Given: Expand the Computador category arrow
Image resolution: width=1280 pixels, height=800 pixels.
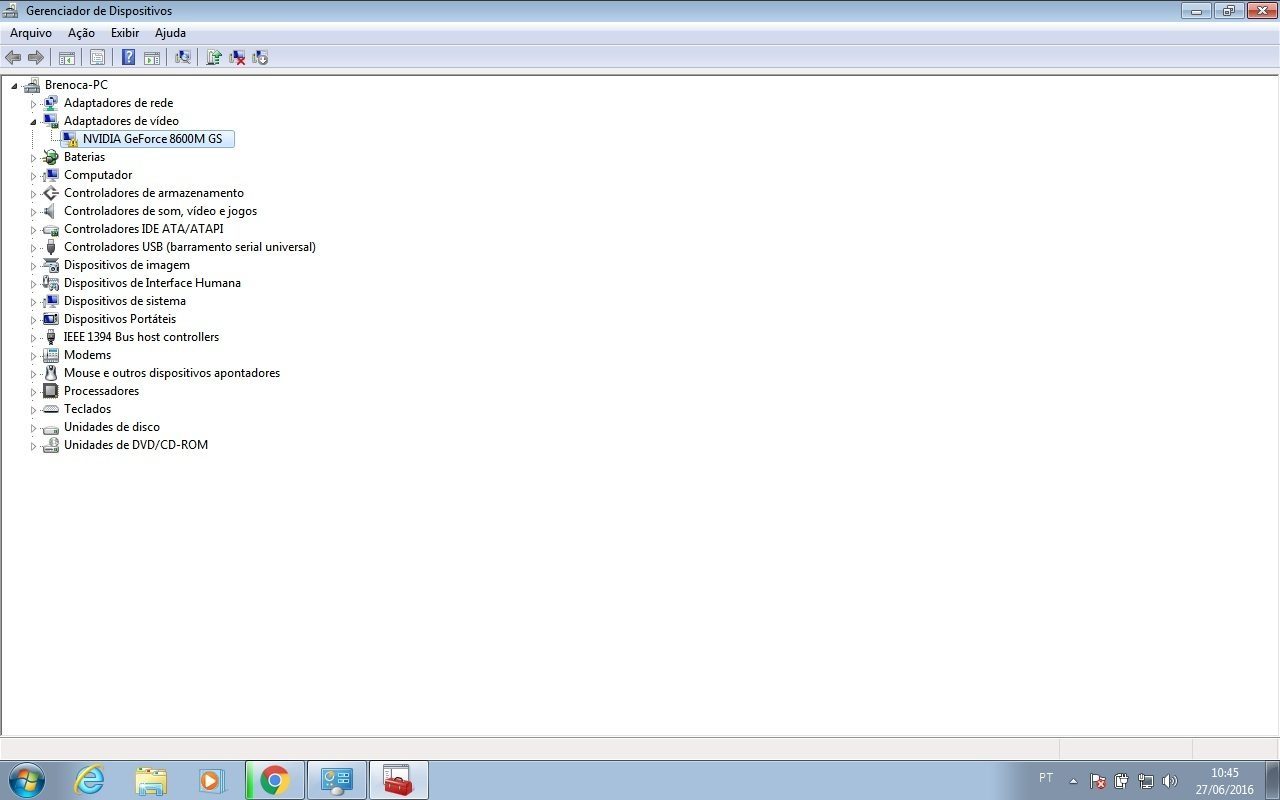Looking at the screenshot, I should (x=33, y=176).
